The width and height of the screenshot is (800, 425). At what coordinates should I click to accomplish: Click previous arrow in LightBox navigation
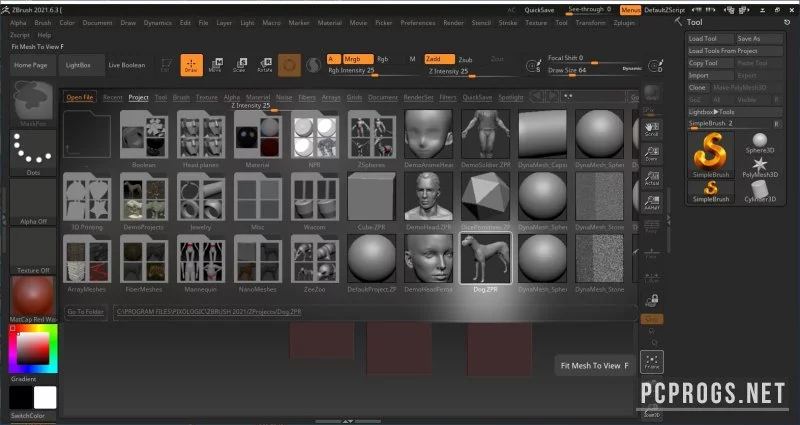536,96
